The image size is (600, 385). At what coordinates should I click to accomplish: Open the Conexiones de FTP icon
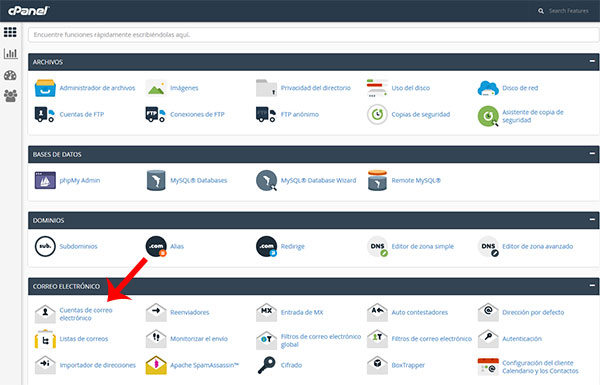tap(155, 114)
